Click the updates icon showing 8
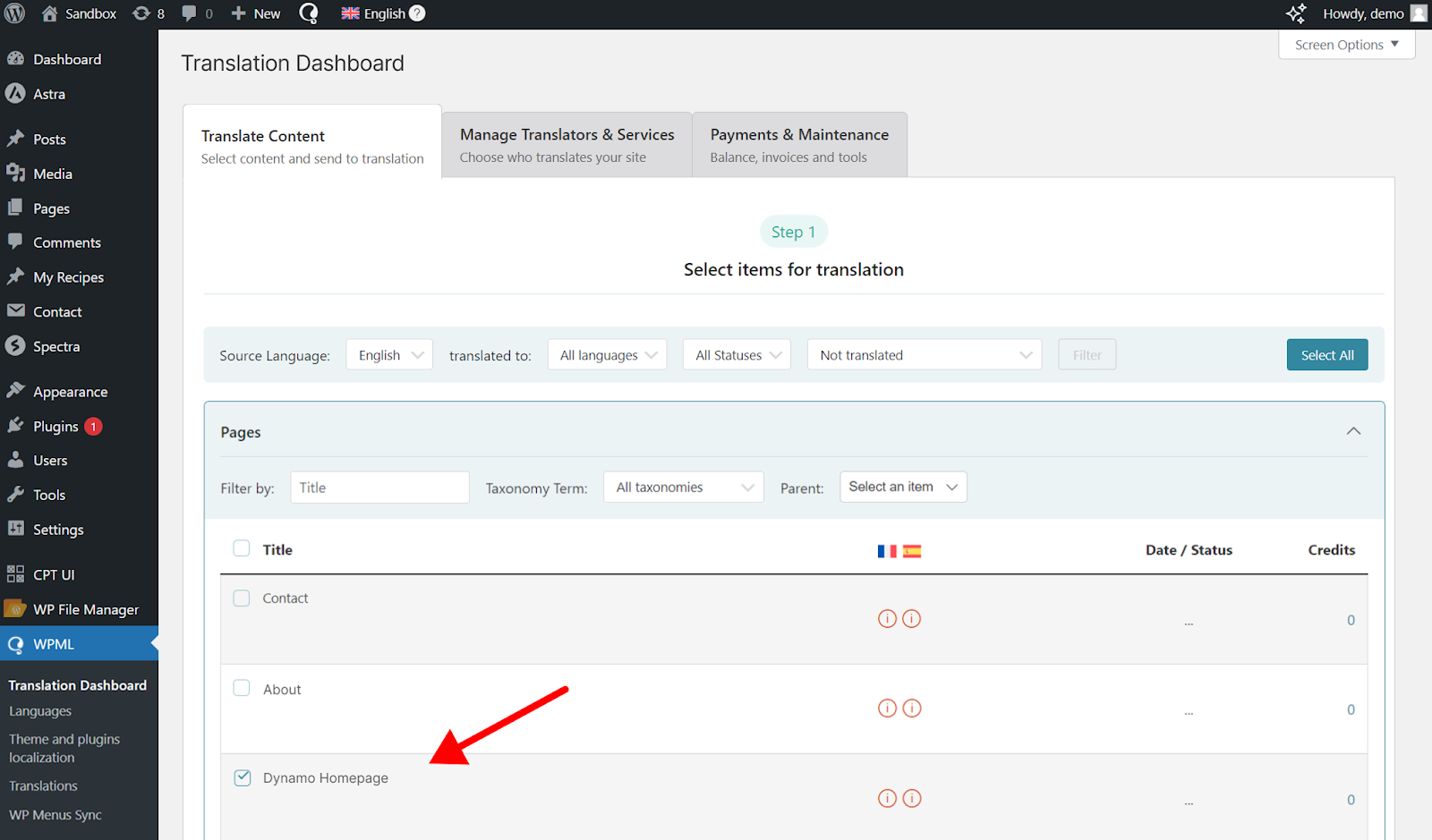 pyautogui.click(x=149, y=13)
